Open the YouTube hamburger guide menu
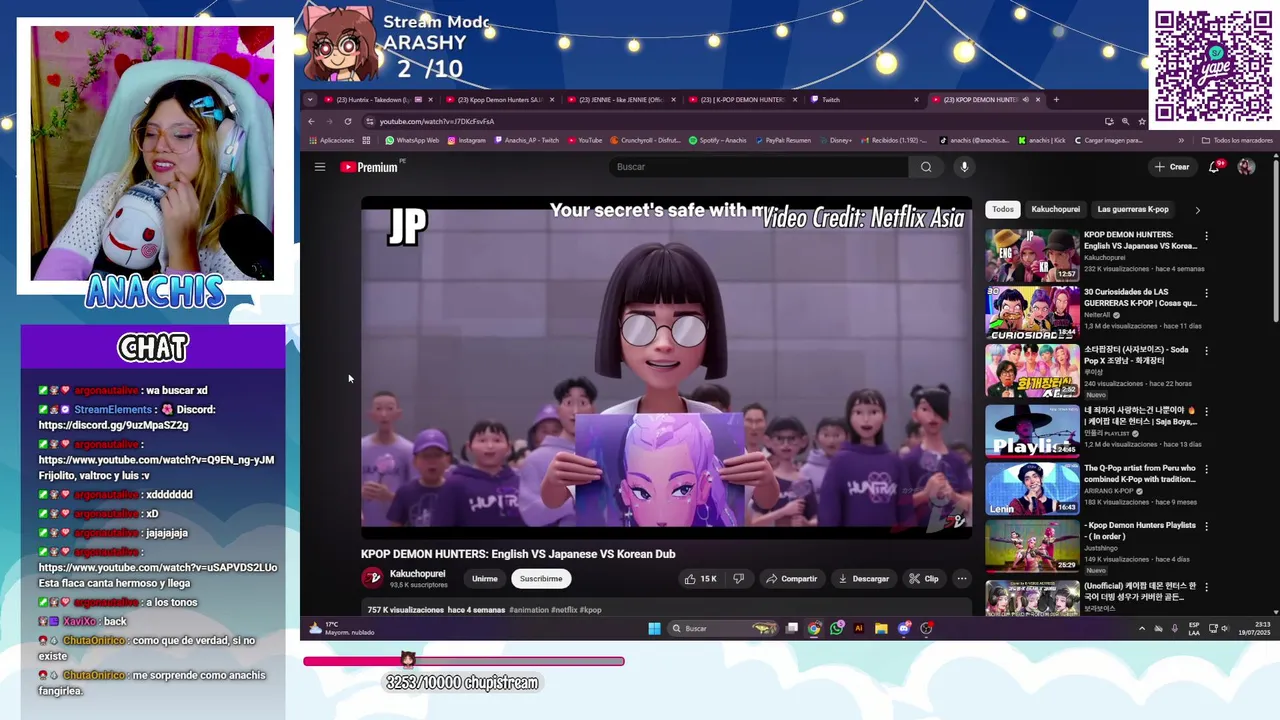Image resolution: width=1280 pixels, height=720 pixels. (x=320, y=167)
